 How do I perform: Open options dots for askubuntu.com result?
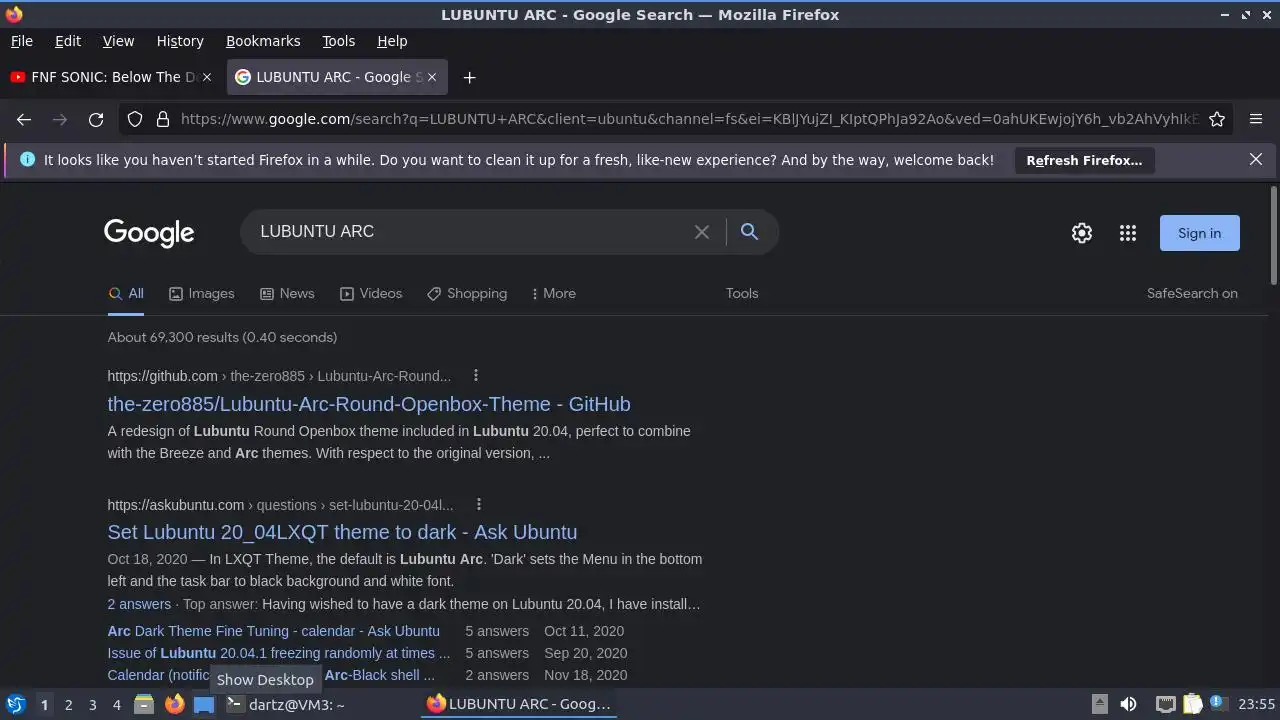click(x=479, y=504)
